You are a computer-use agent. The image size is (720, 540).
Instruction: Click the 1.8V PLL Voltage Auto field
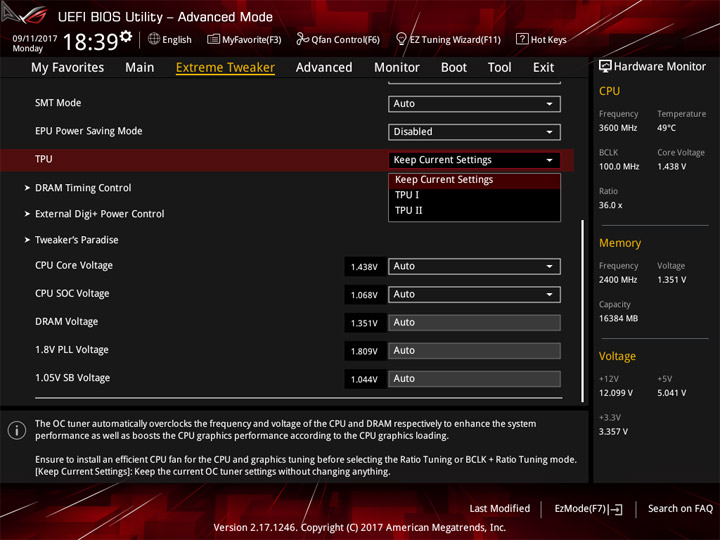pos(474,350)
